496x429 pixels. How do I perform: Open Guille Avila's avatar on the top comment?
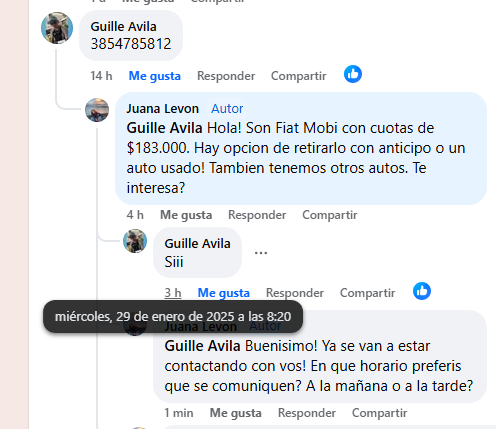point(57,28)
